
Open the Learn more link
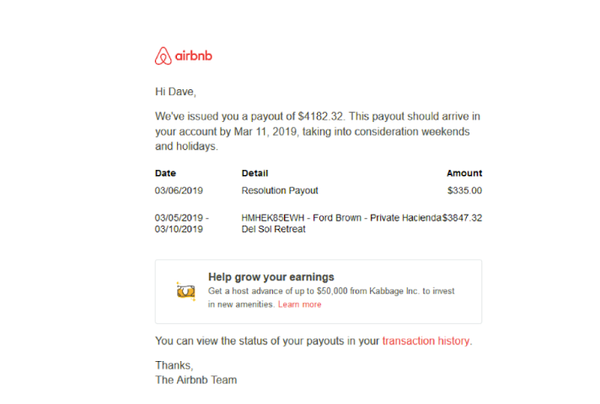click(x=300, y=304)
